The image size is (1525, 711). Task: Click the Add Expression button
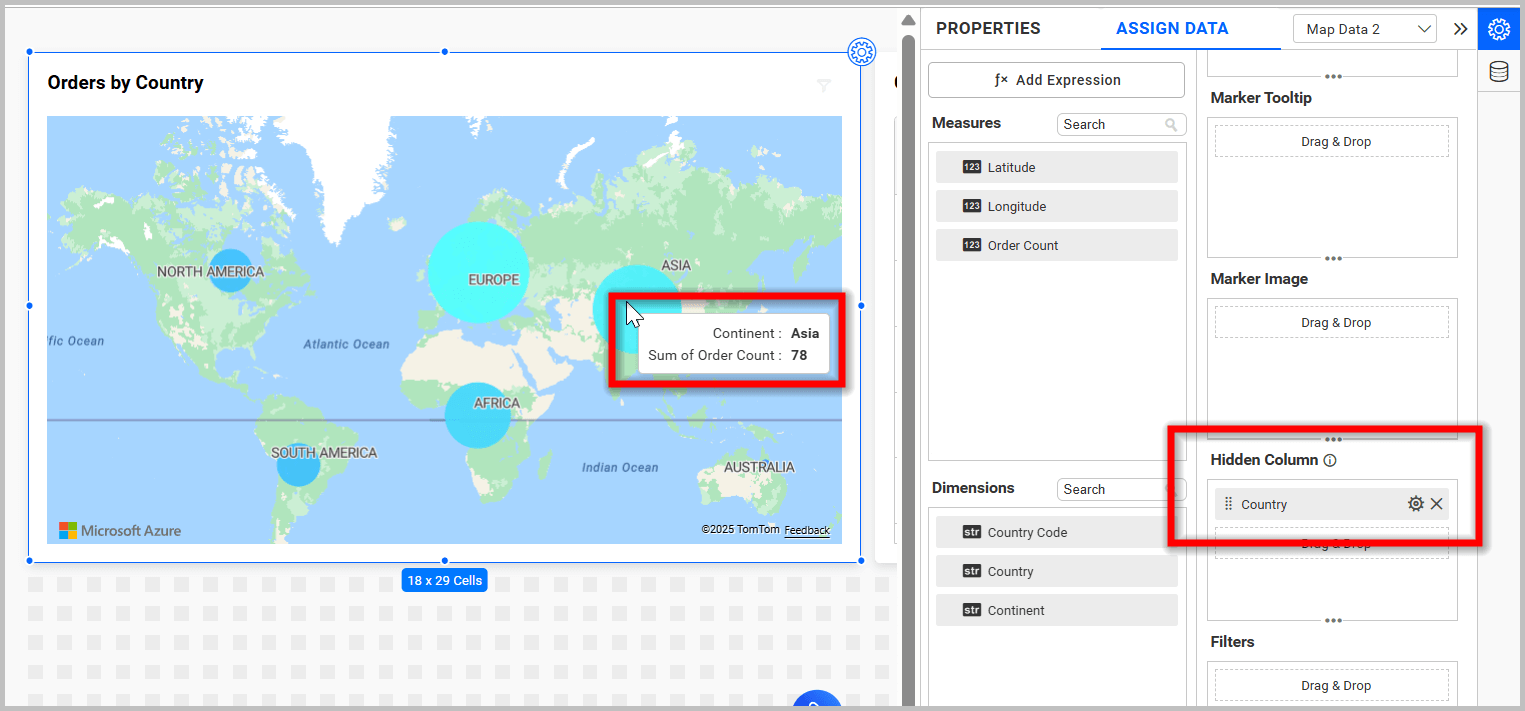1056,80
